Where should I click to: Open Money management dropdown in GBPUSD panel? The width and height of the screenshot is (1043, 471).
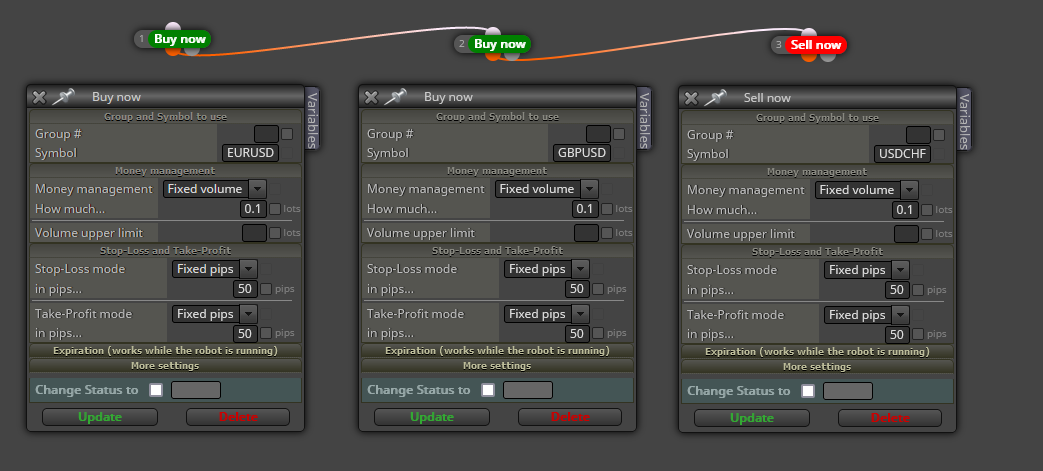tap(546, 189)
